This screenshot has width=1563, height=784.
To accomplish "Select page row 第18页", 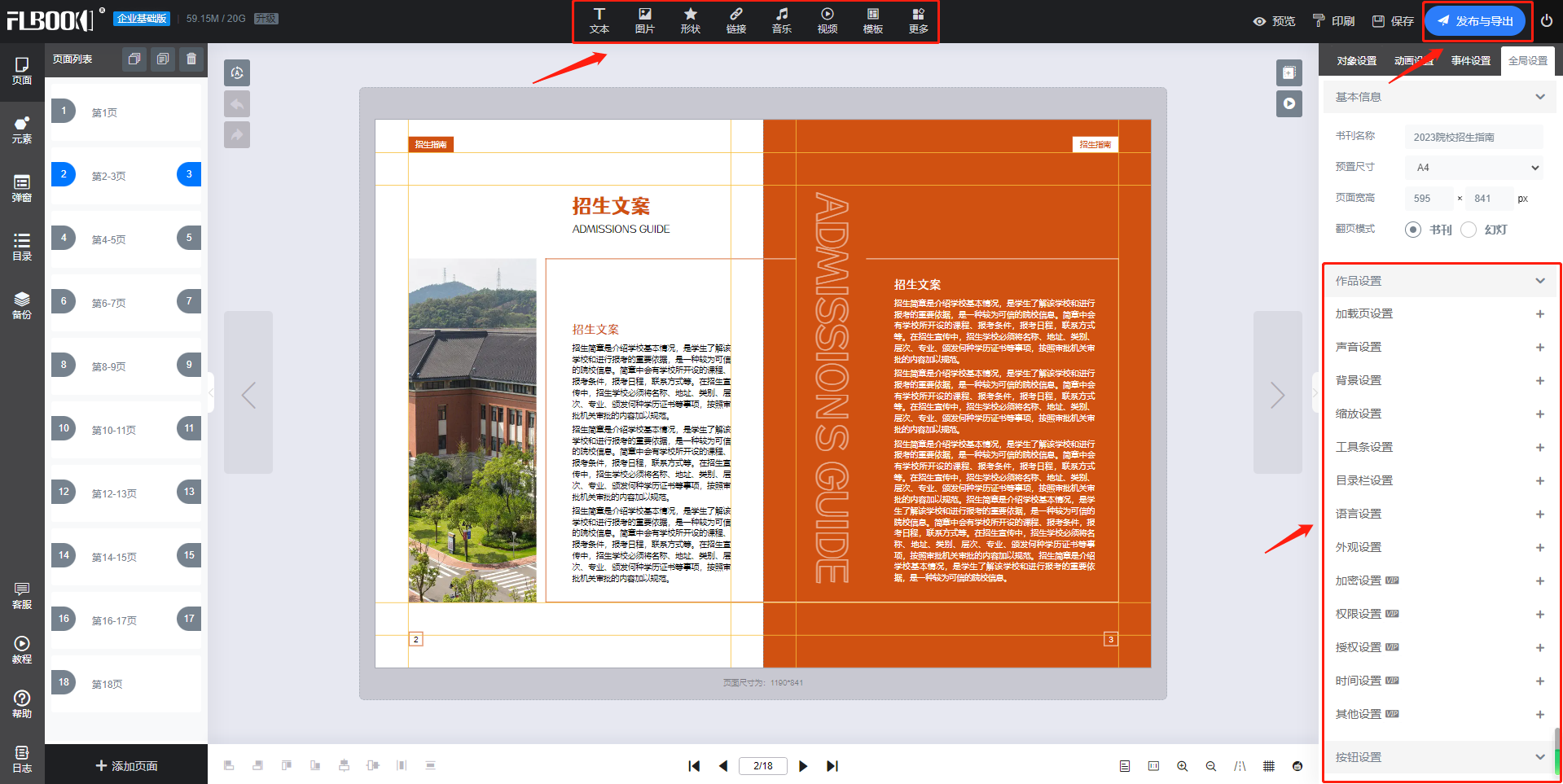I will coord(125,683).
